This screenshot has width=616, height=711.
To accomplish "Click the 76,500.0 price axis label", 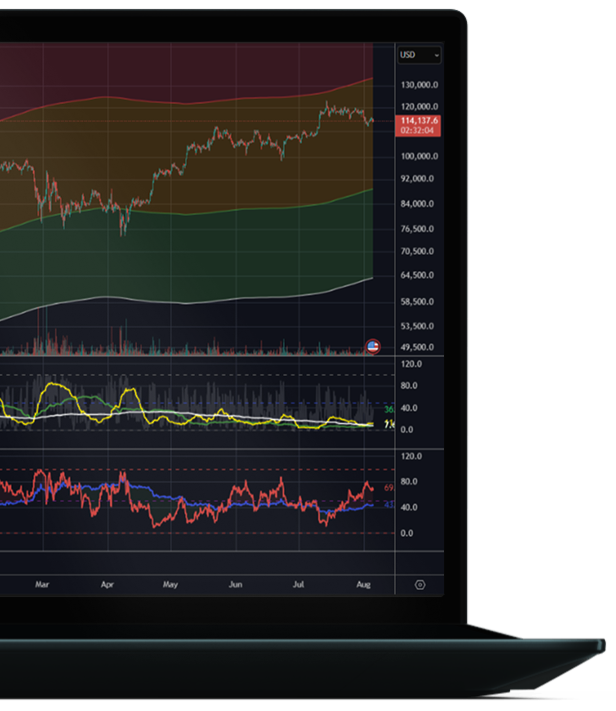I will [417, 229].
